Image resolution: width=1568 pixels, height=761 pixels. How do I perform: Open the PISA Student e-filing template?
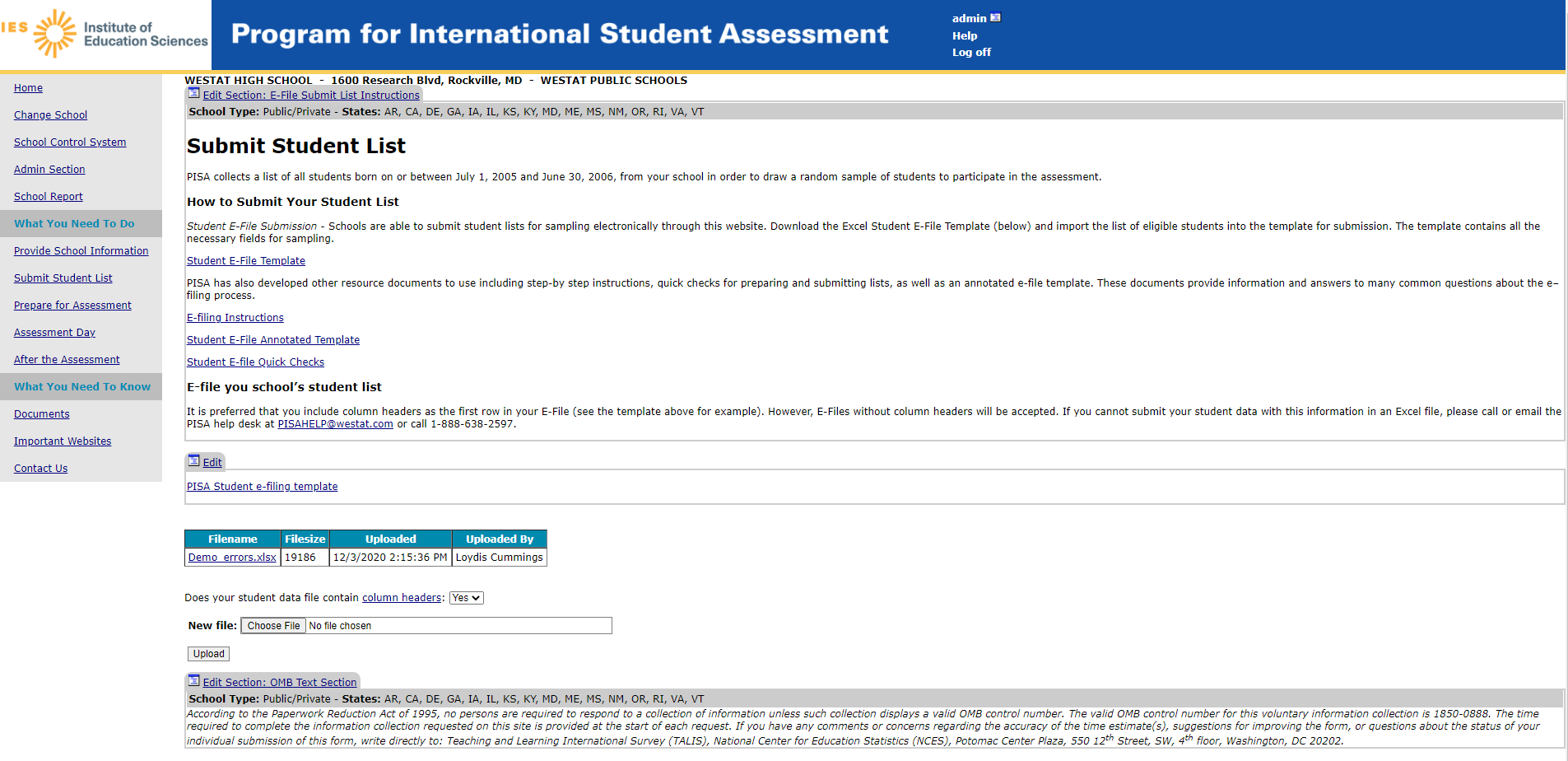click(262, 487)
